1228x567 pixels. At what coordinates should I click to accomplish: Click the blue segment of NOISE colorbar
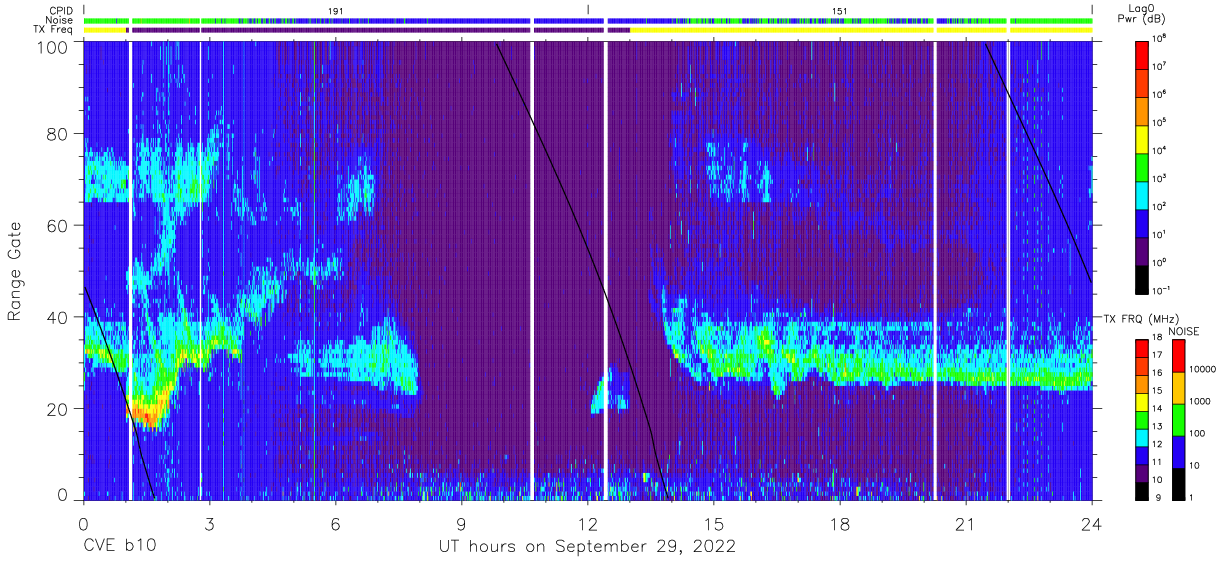1178,452
